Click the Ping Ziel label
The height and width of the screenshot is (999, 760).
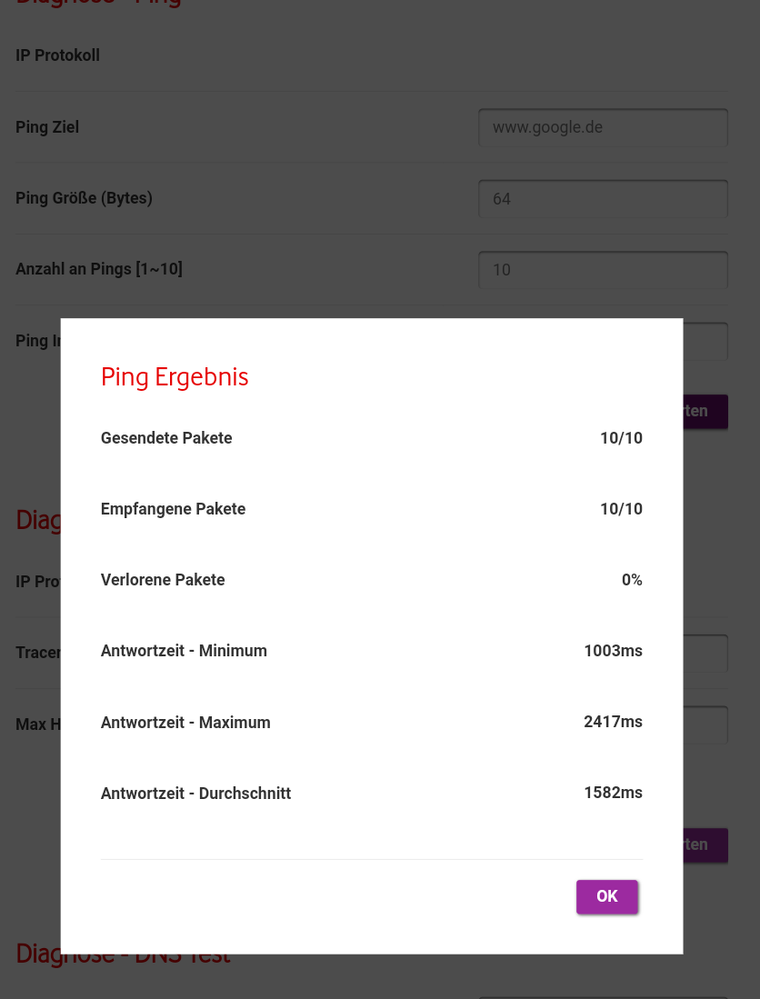pyautogui.click(x=47, y=127)
